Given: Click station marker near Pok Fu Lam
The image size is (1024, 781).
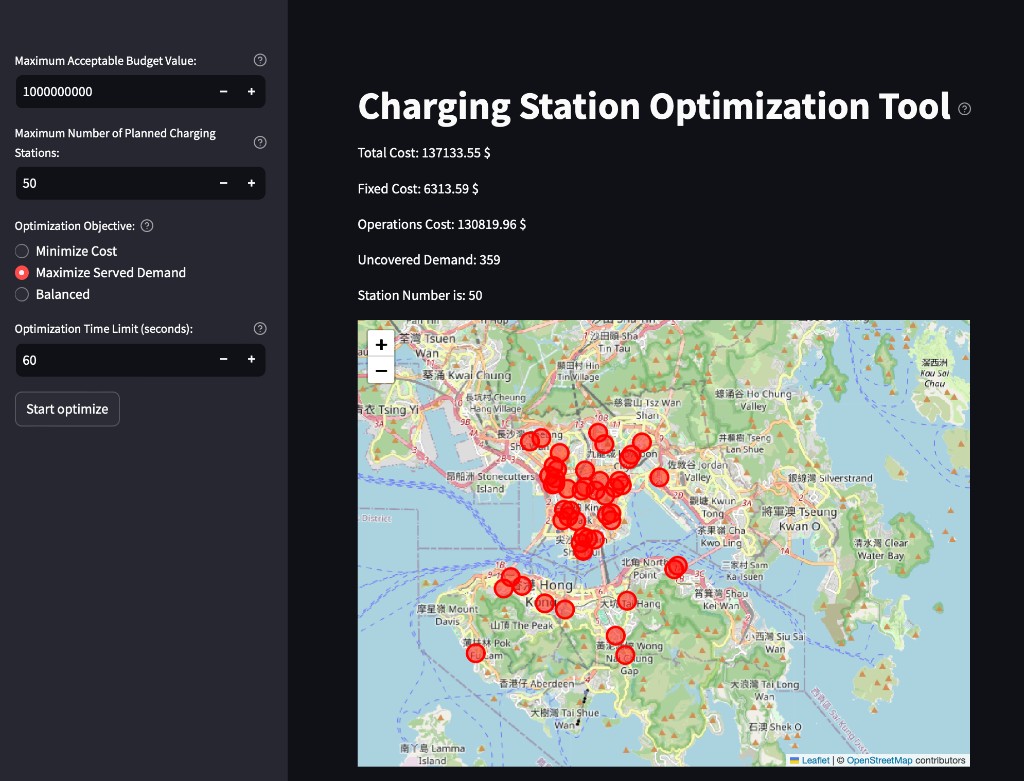Looking at the screenshot, I should (475, 652).
